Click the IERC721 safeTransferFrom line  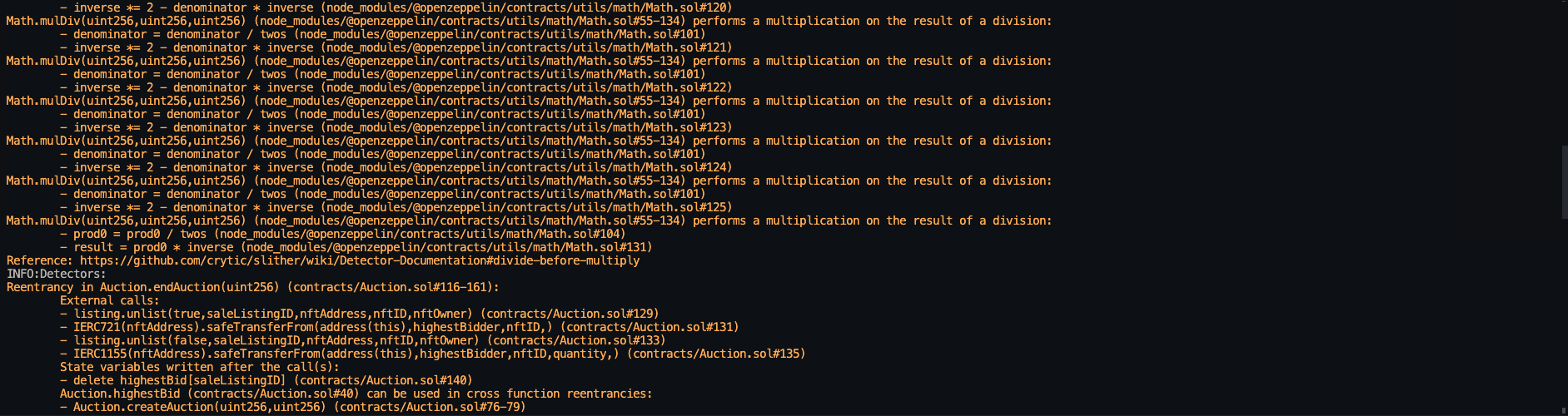pyautogui.click(x=400, y=327)
